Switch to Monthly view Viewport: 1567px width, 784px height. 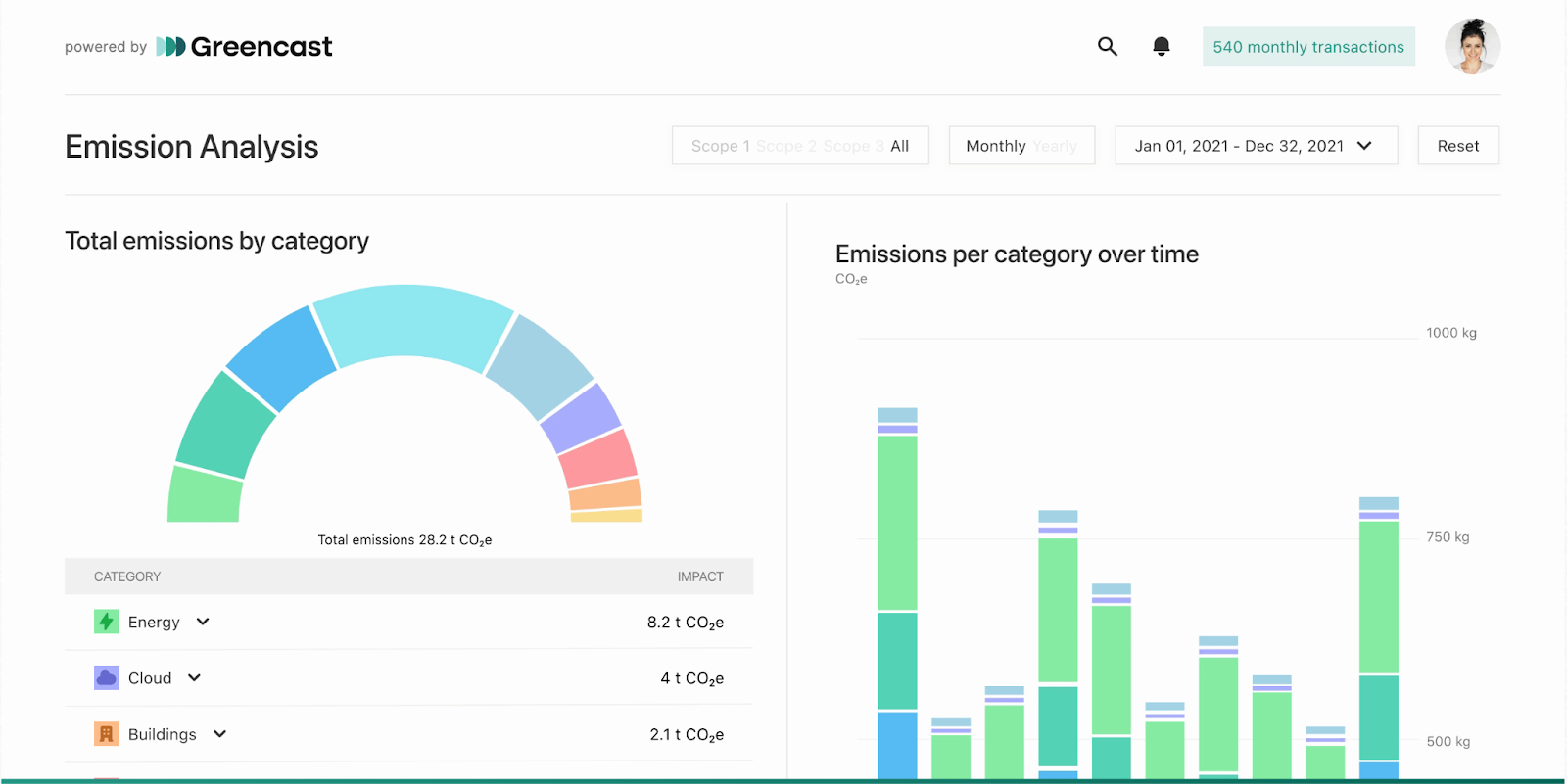995,146
